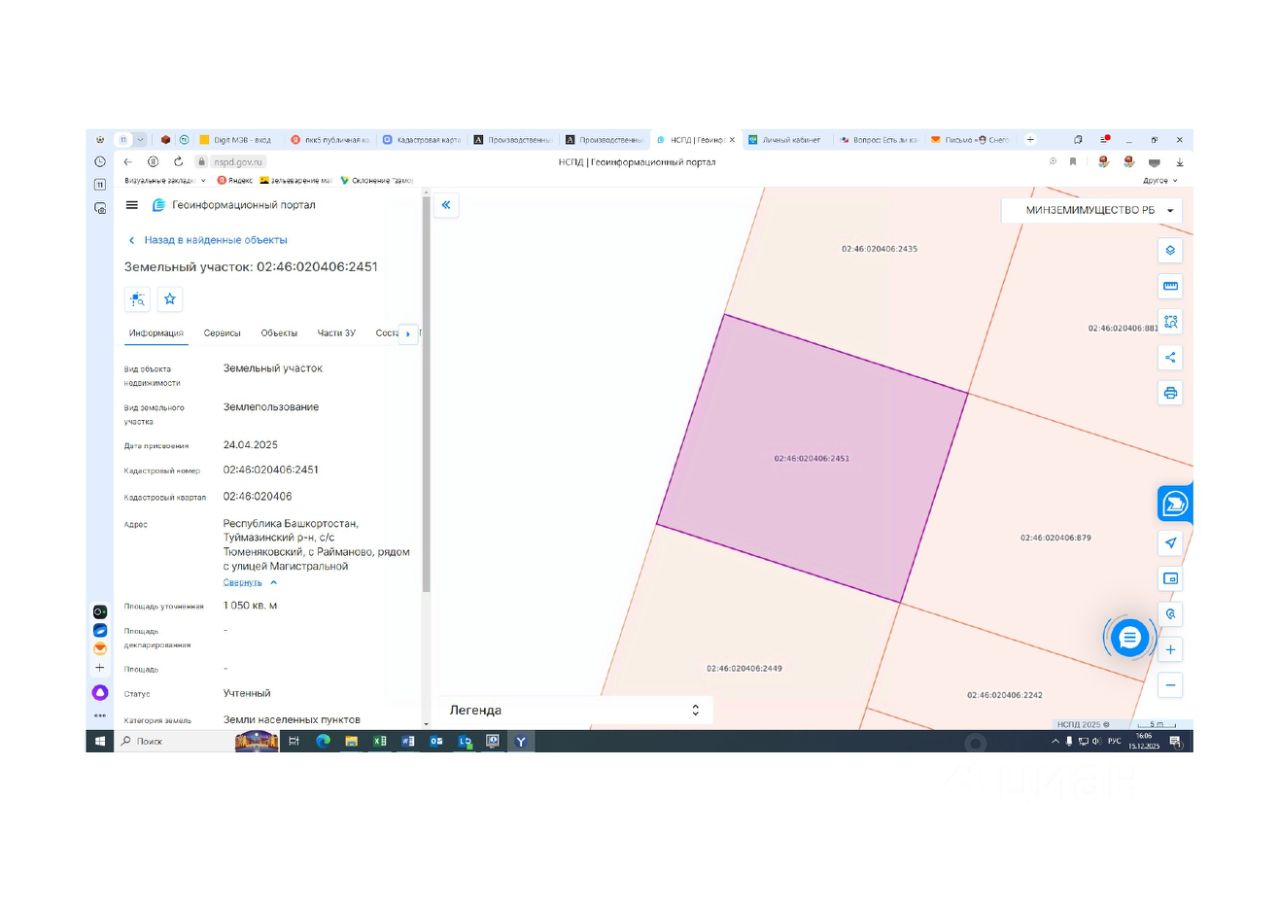Switch the РУС keyboard language indicator
Image resolution: width=1280 pixels, height=905 pixels.
point(1114,741)
